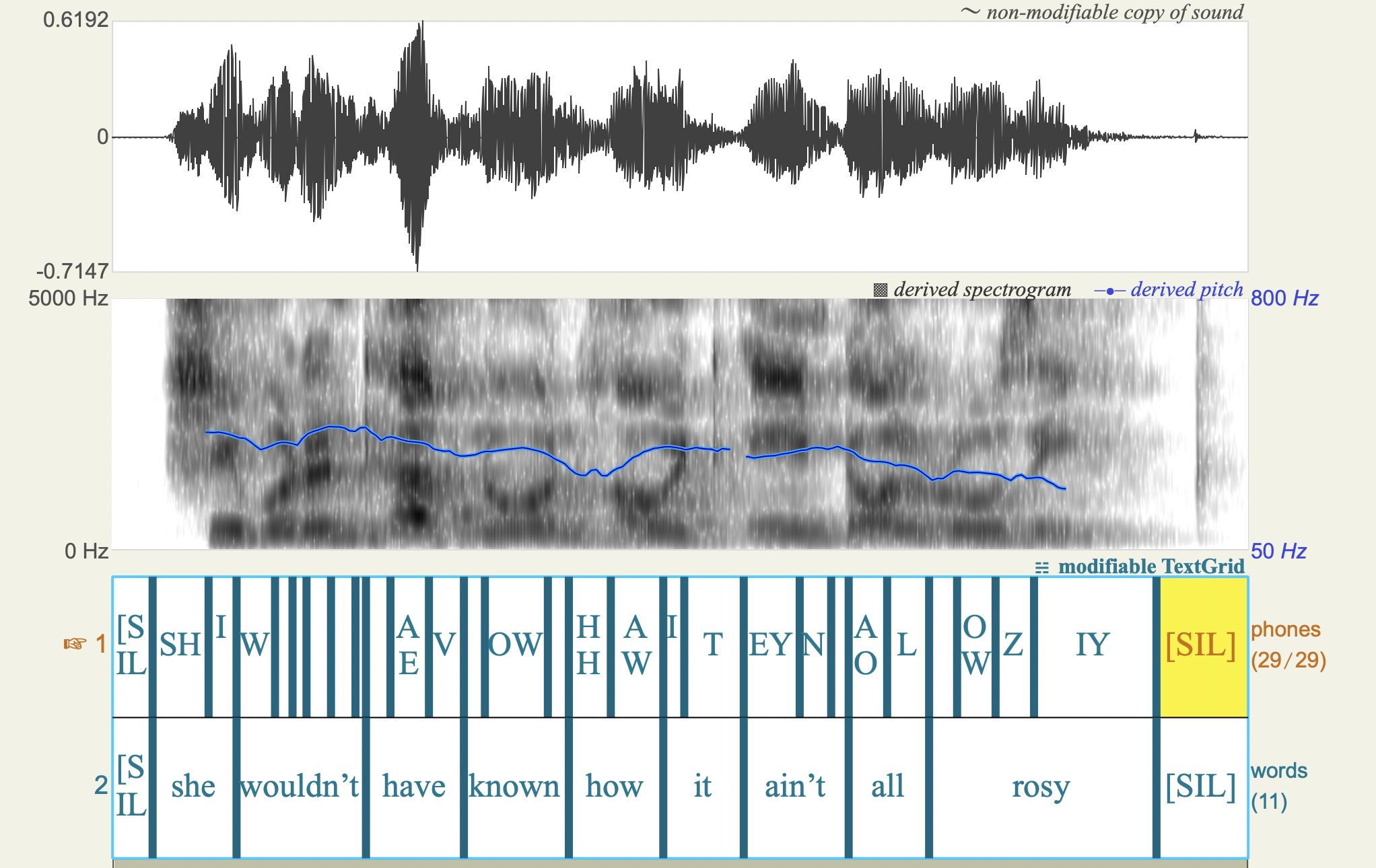Select the first [SIL] interval in phones tier
The image size is (1376, 868).
[x=131, y=647]
